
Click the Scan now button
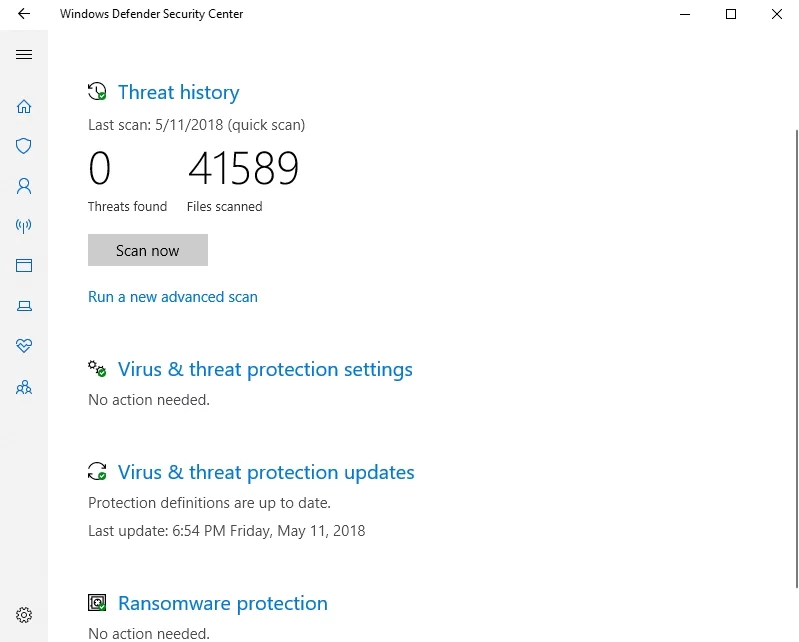pos(148,250)
